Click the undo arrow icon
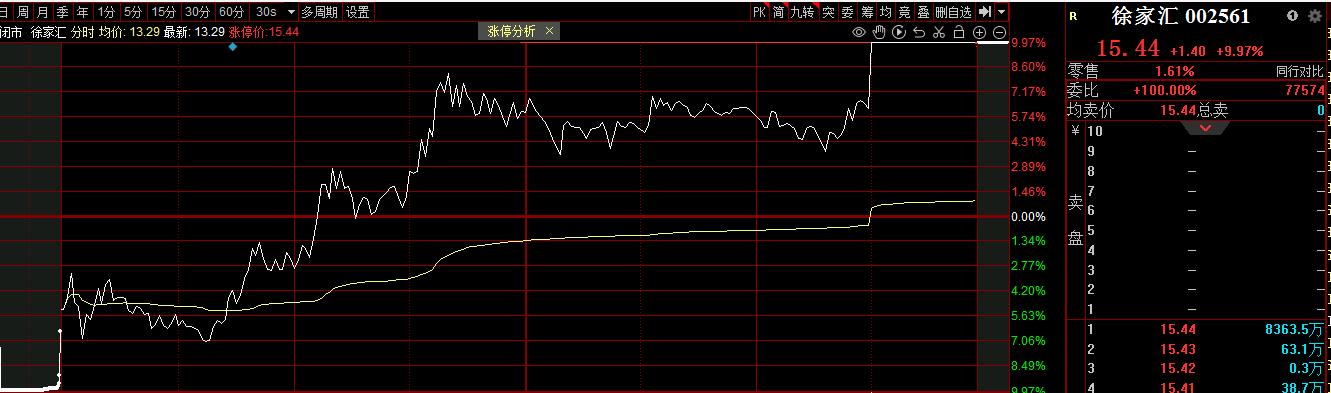Screen dimensions: 1331x393 [x=919, y=32]
